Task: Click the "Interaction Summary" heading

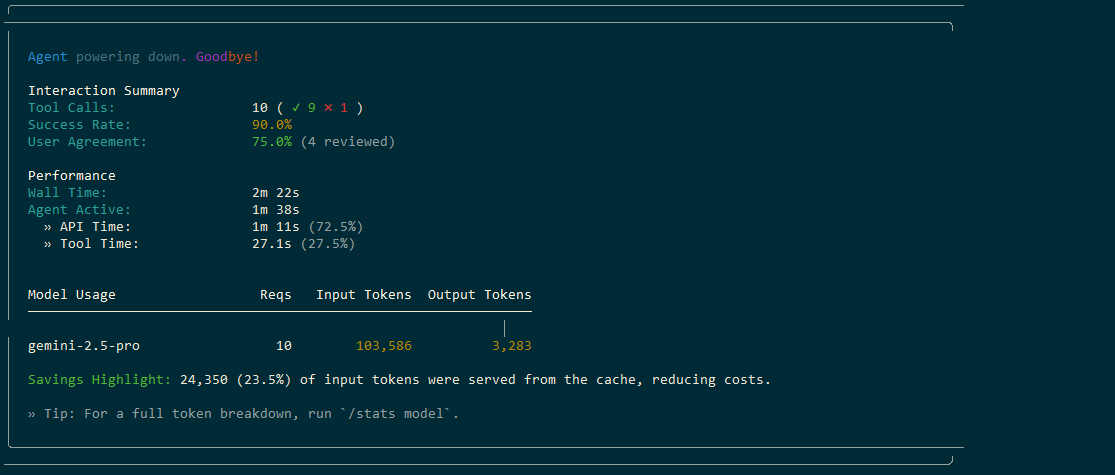Action: 103,91
